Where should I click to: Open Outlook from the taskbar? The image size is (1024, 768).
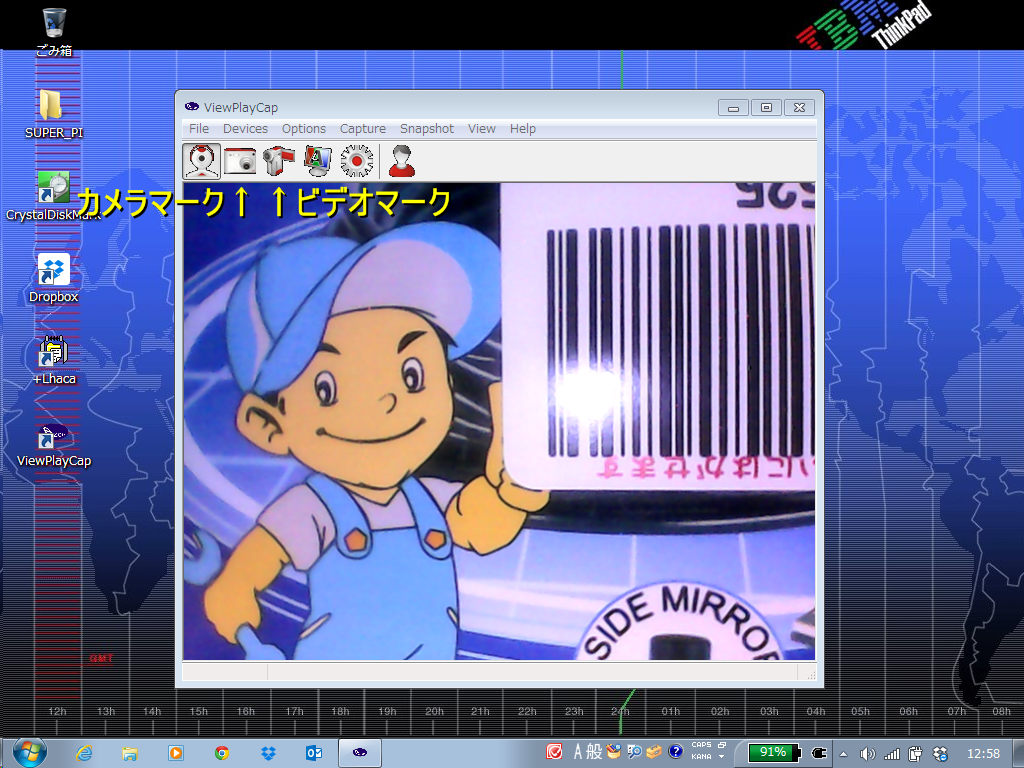pos(314,753)
